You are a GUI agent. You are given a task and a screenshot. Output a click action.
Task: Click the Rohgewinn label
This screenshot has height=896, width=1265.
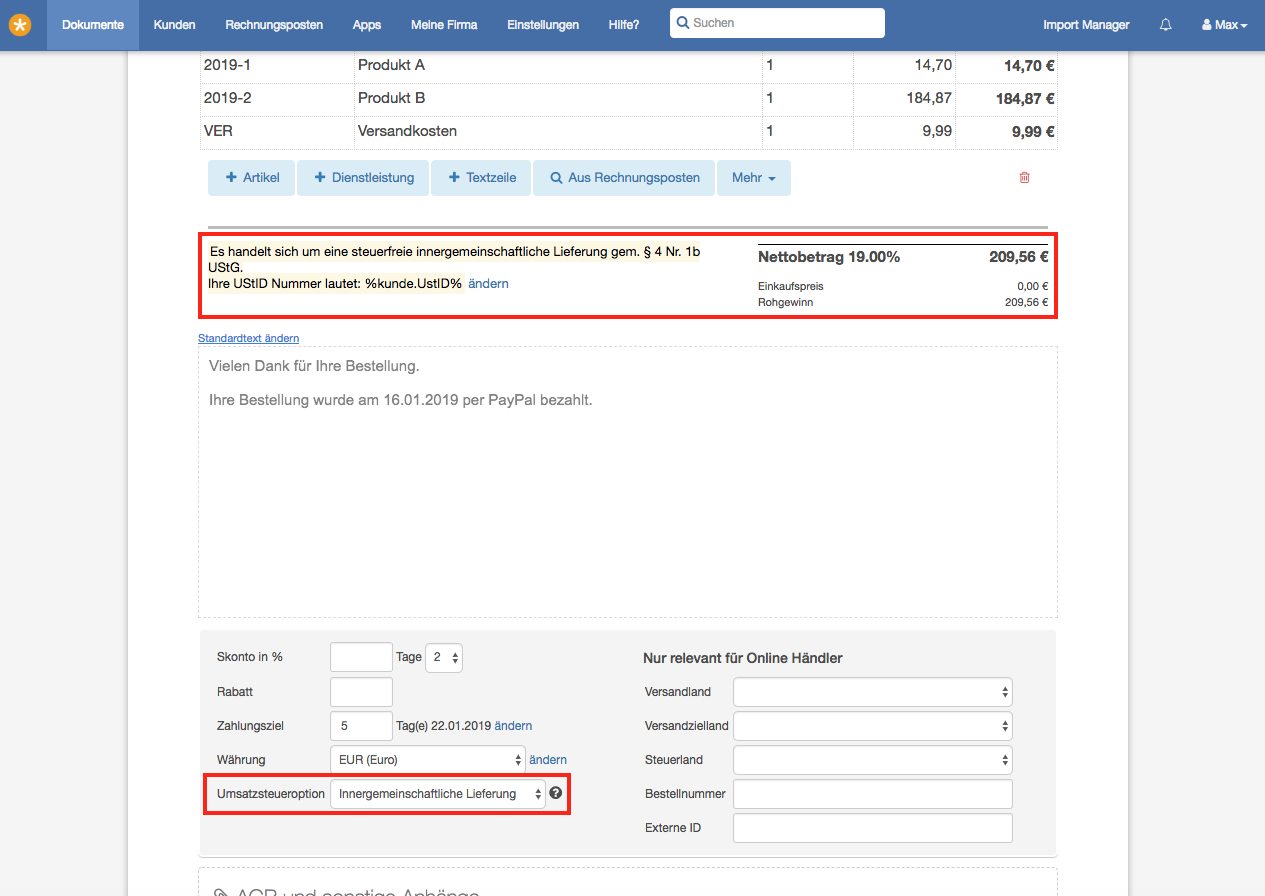[x=786, y=302]
